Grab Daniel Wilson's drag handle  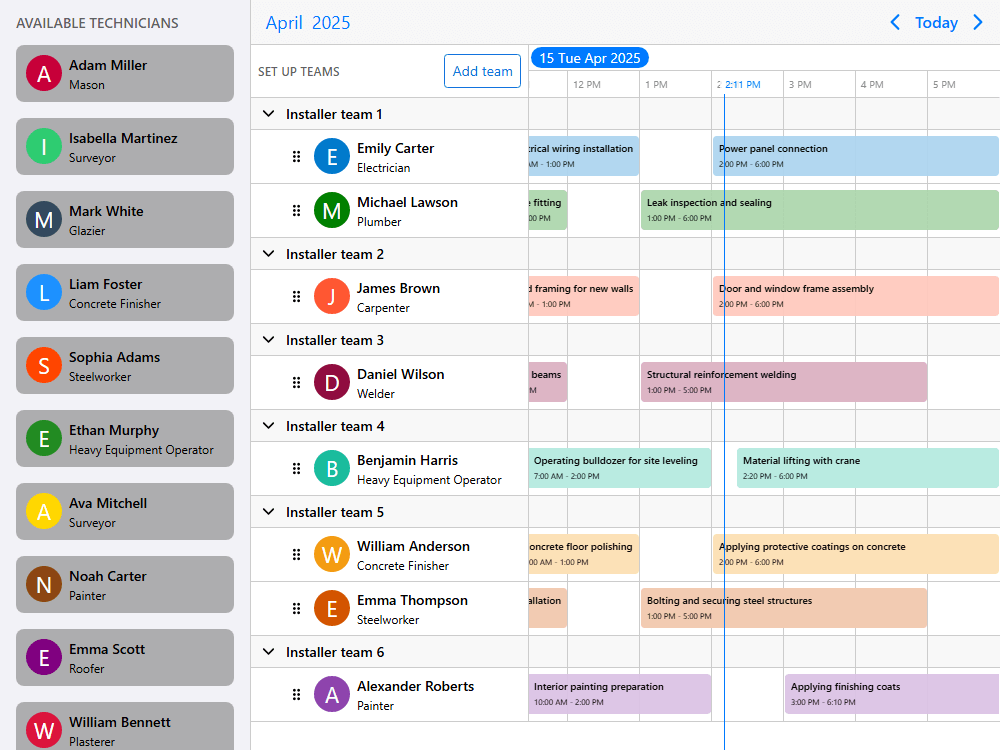tap(297, 383)
